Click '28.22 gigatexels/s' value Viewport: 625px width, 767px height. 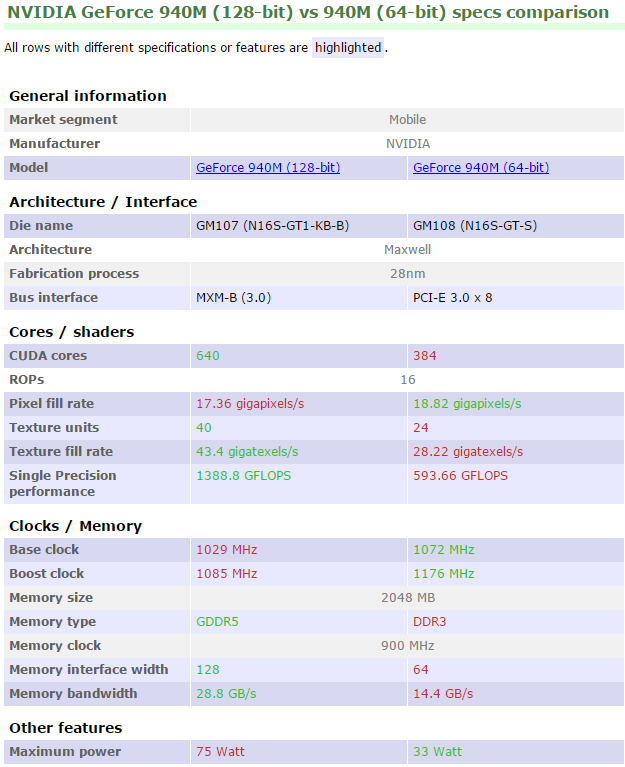(x=468, y=451)
